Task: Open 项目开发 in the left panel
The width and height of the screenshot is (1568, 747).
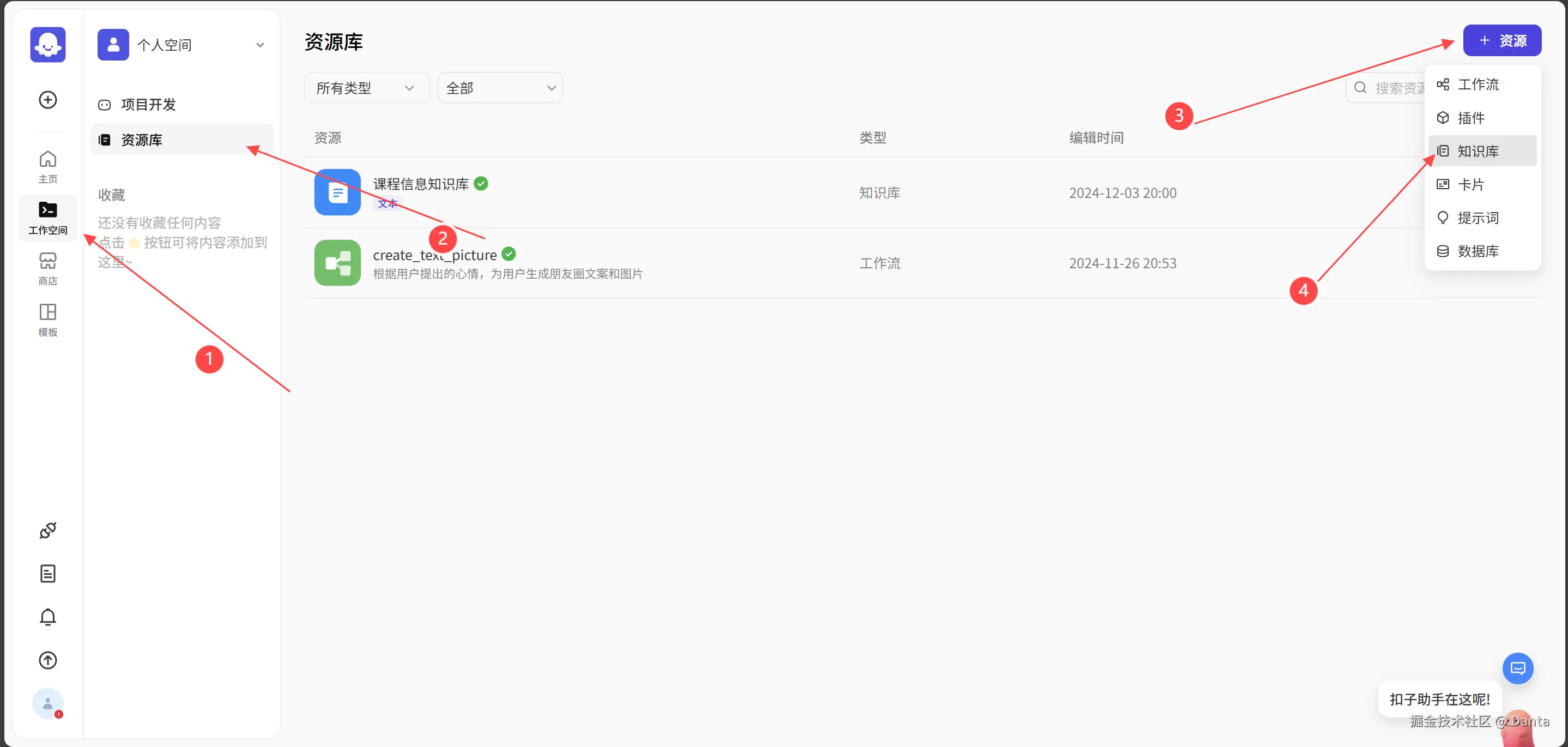Action: tap(148, 104)
